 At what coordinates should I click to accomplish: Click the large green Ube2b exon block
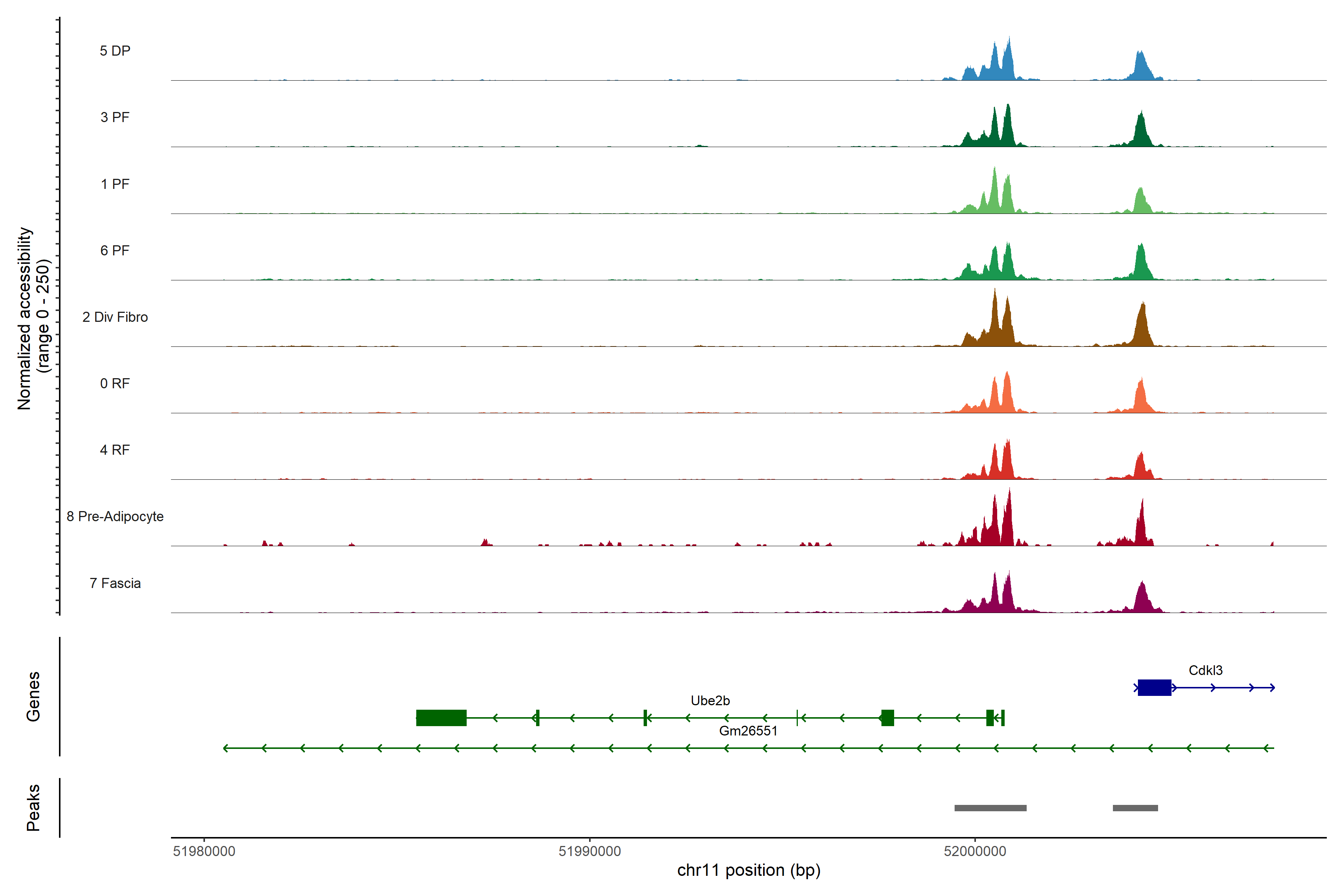tap(441, 718)
